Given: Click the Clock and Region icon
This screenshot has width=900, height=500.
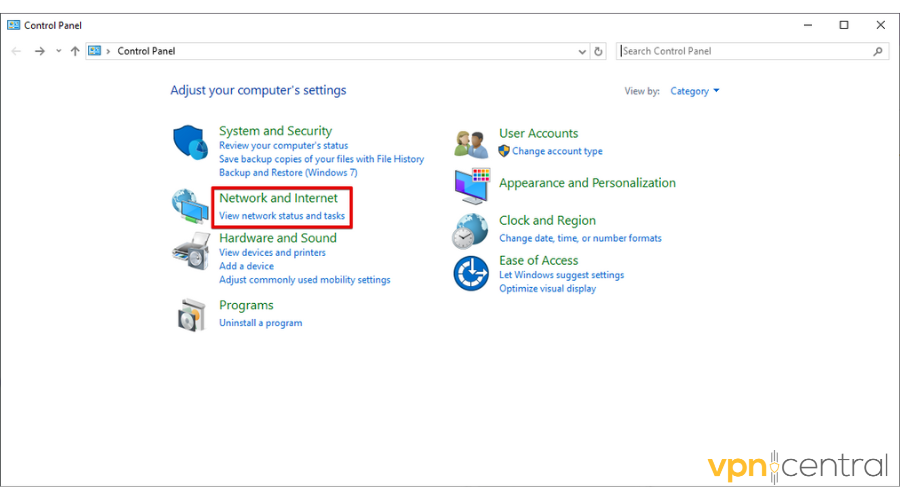Looking at the screenshot, I should (x=471, y=231).
